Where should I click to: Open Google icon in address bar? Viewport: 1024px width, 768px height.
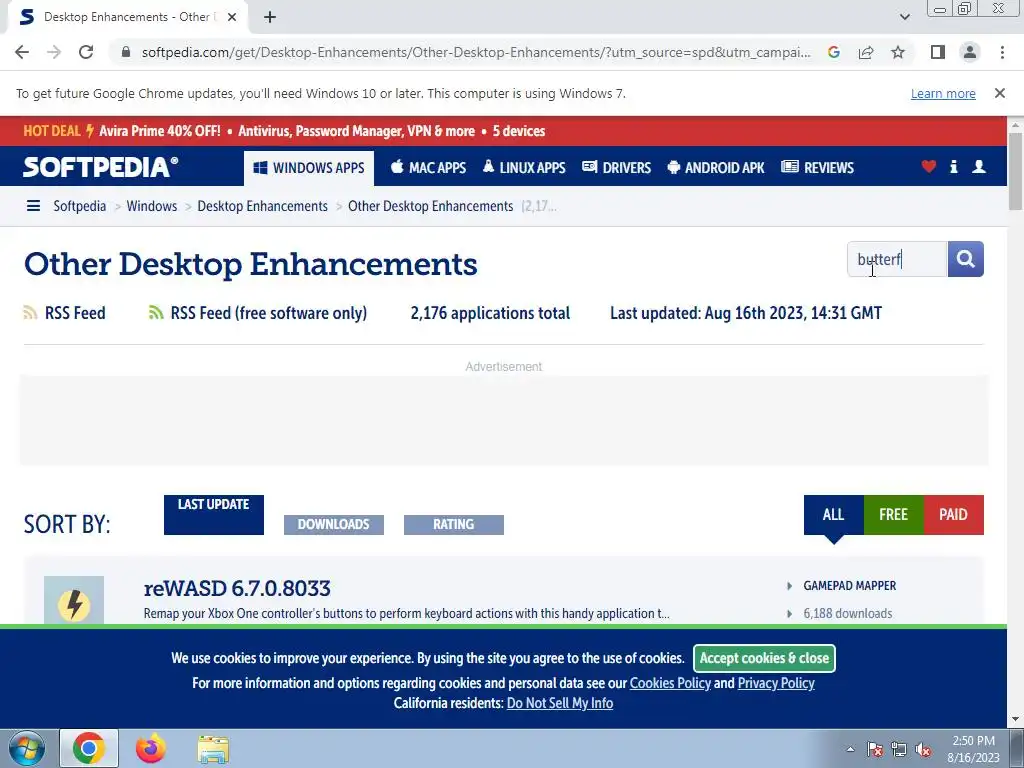click(833, 52)
